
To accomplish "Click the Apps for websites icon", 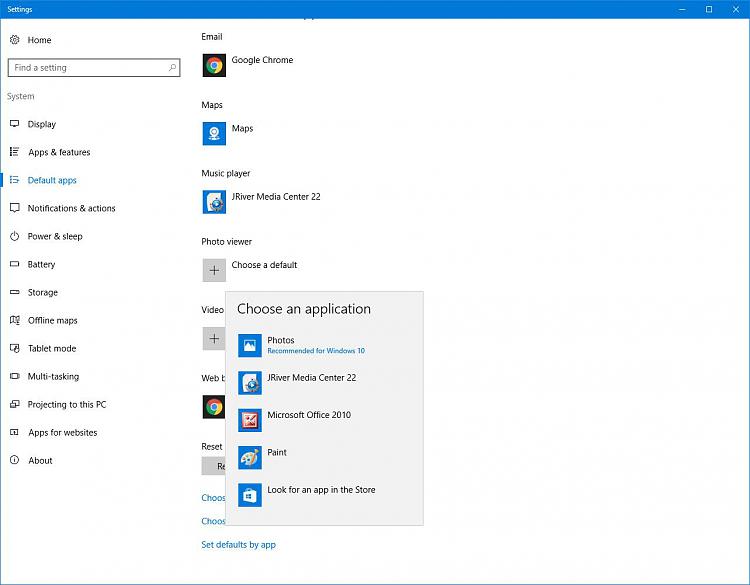I will [x=15, y=432].
